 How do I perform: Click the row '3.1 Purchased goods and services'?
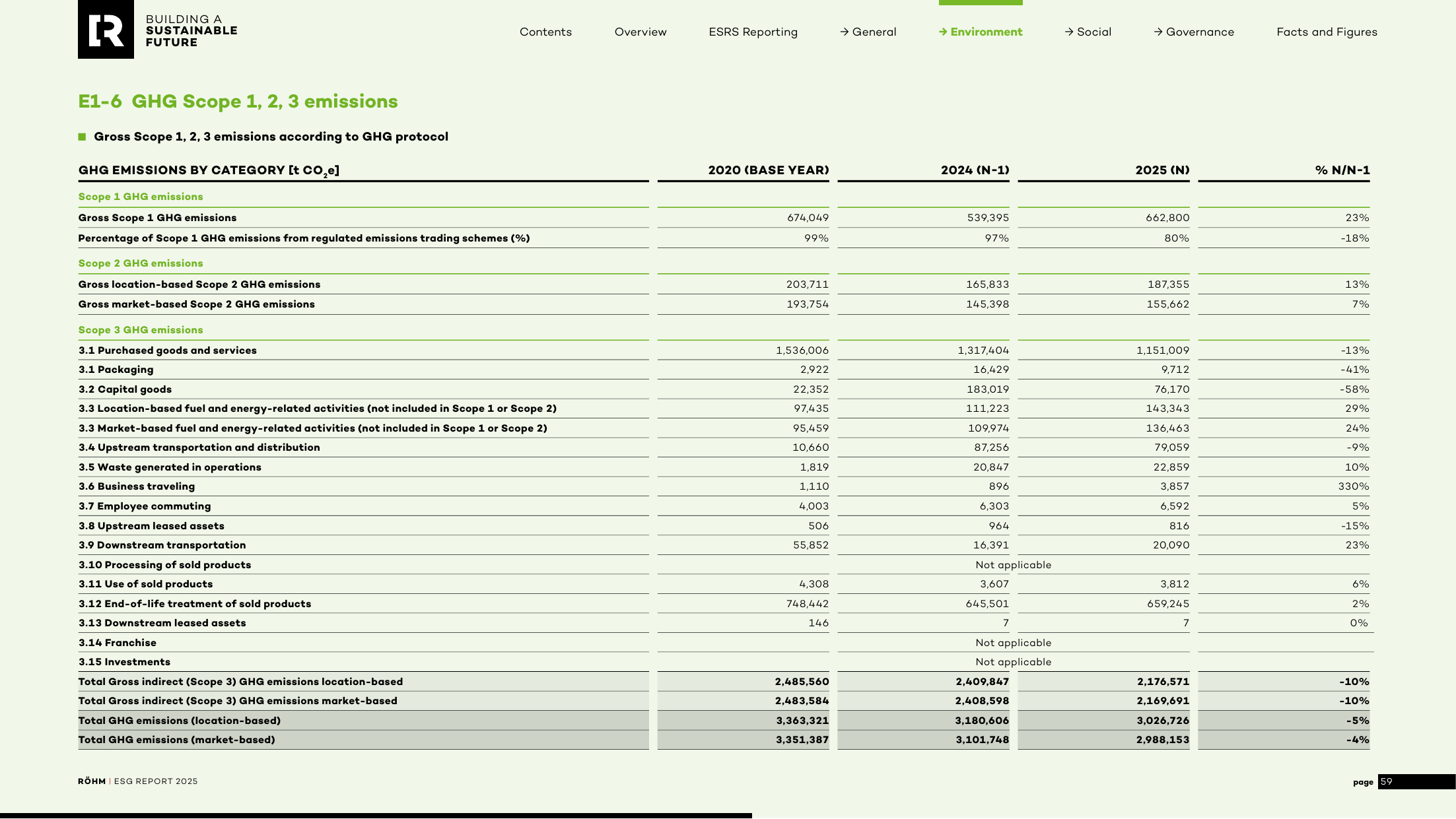(x=724, y=350)
